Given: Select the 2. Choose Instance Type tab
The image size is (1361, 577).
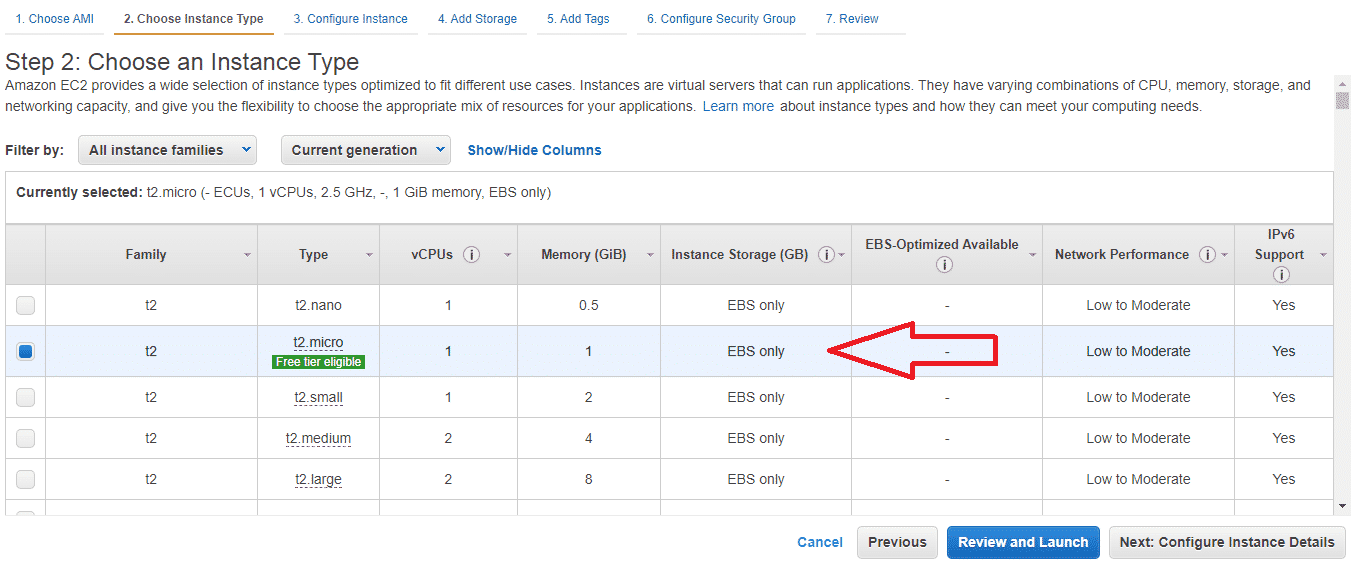Looking at the screenshot, I should pyautogui.click(x=194, y=19).
